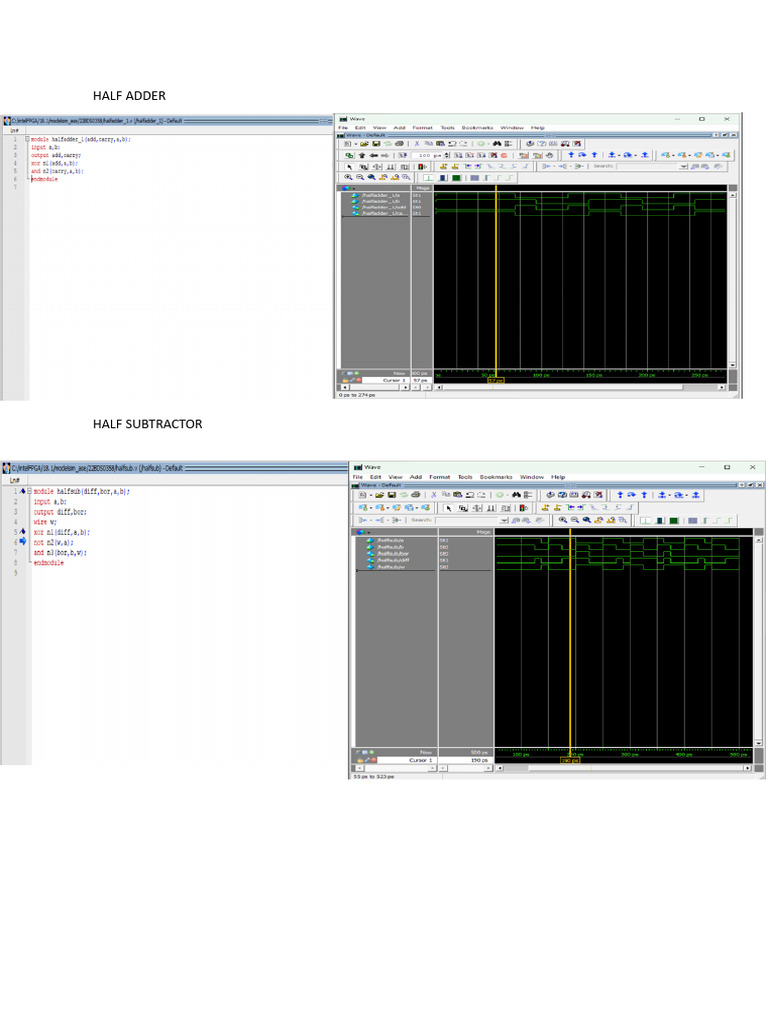Open Format menu in half subtractor Wave window
Screen dimensions: 768x1024
coord(439,477)
